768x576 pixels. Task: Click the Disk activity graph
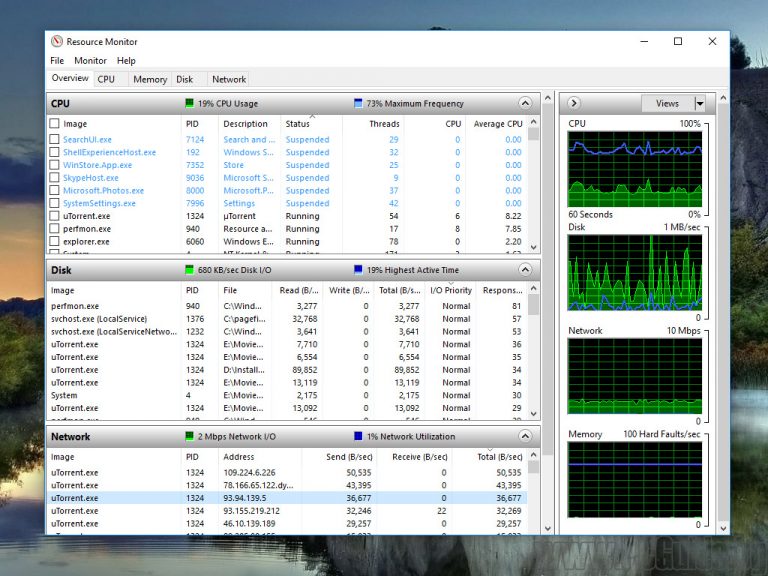click(x=635, y=272)
